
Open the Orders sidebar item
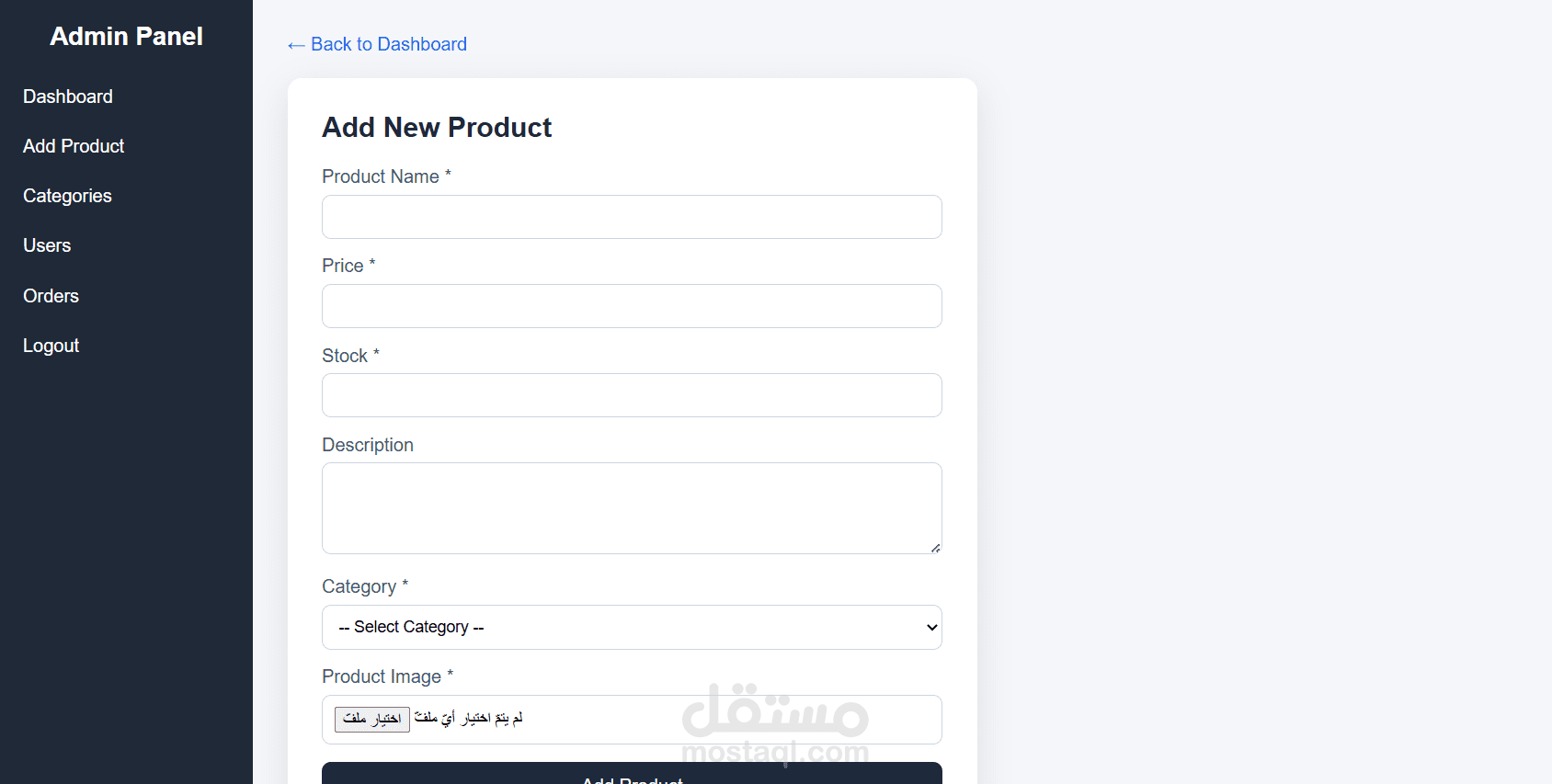pos(51,296)
